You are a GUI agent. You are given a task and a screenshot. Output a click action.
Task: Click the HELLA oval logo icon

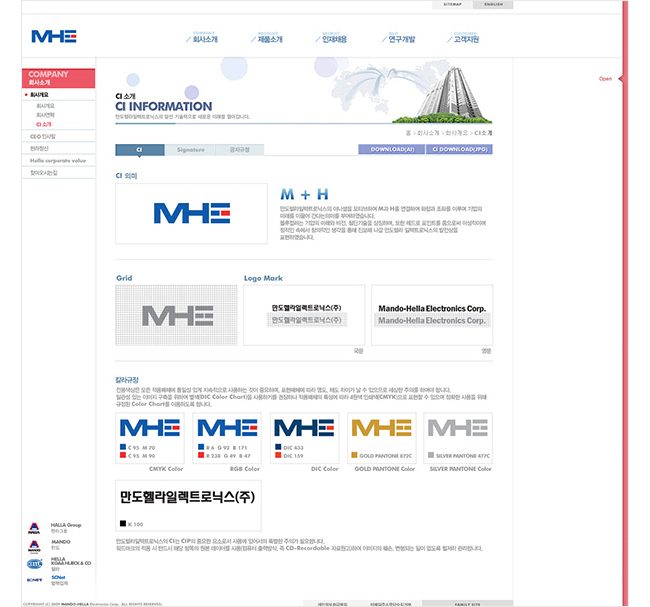[x=34, y=563]
